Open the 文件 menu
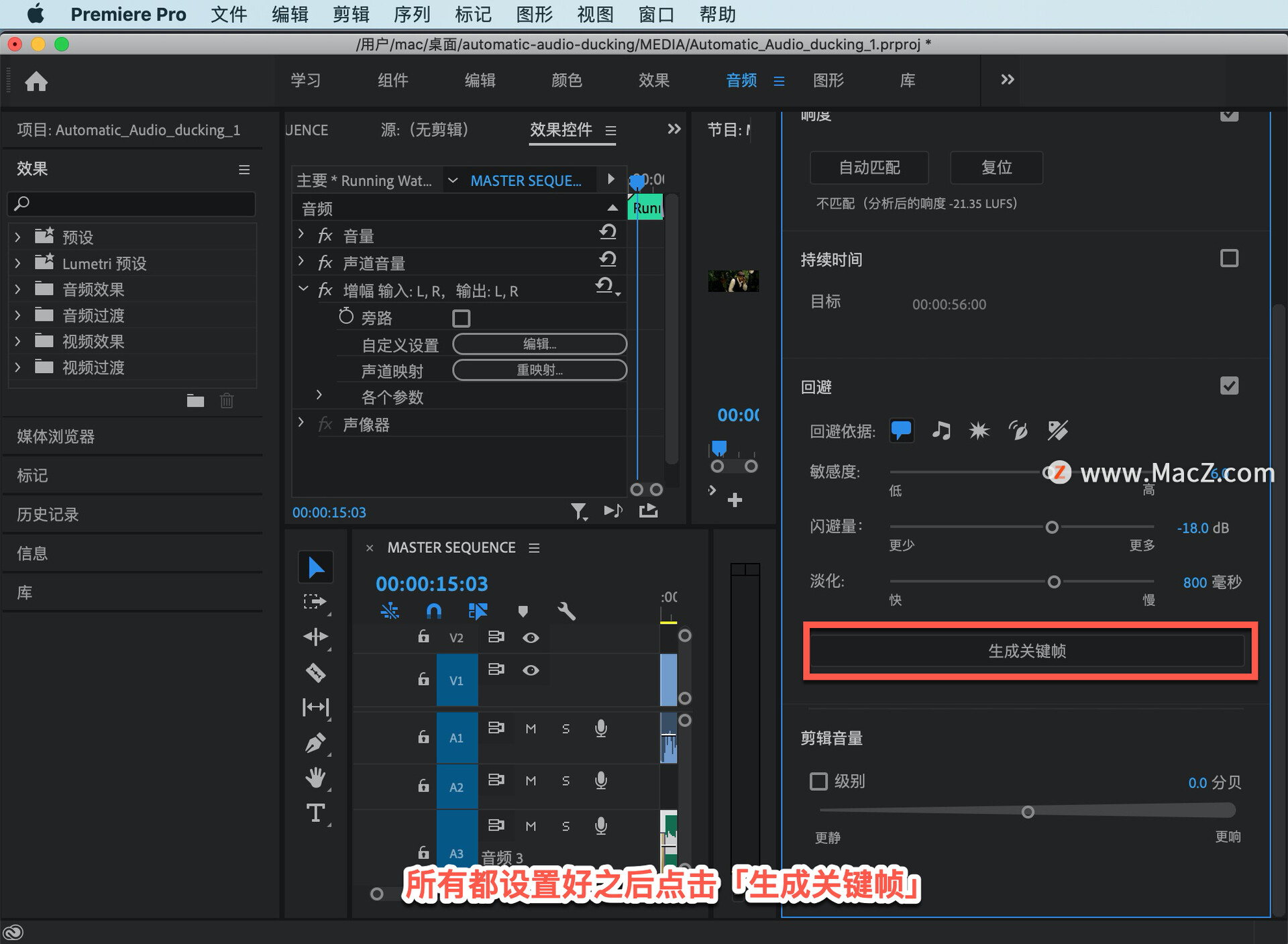Screen dimensions: 1288x944 click(x=229, y=14)
